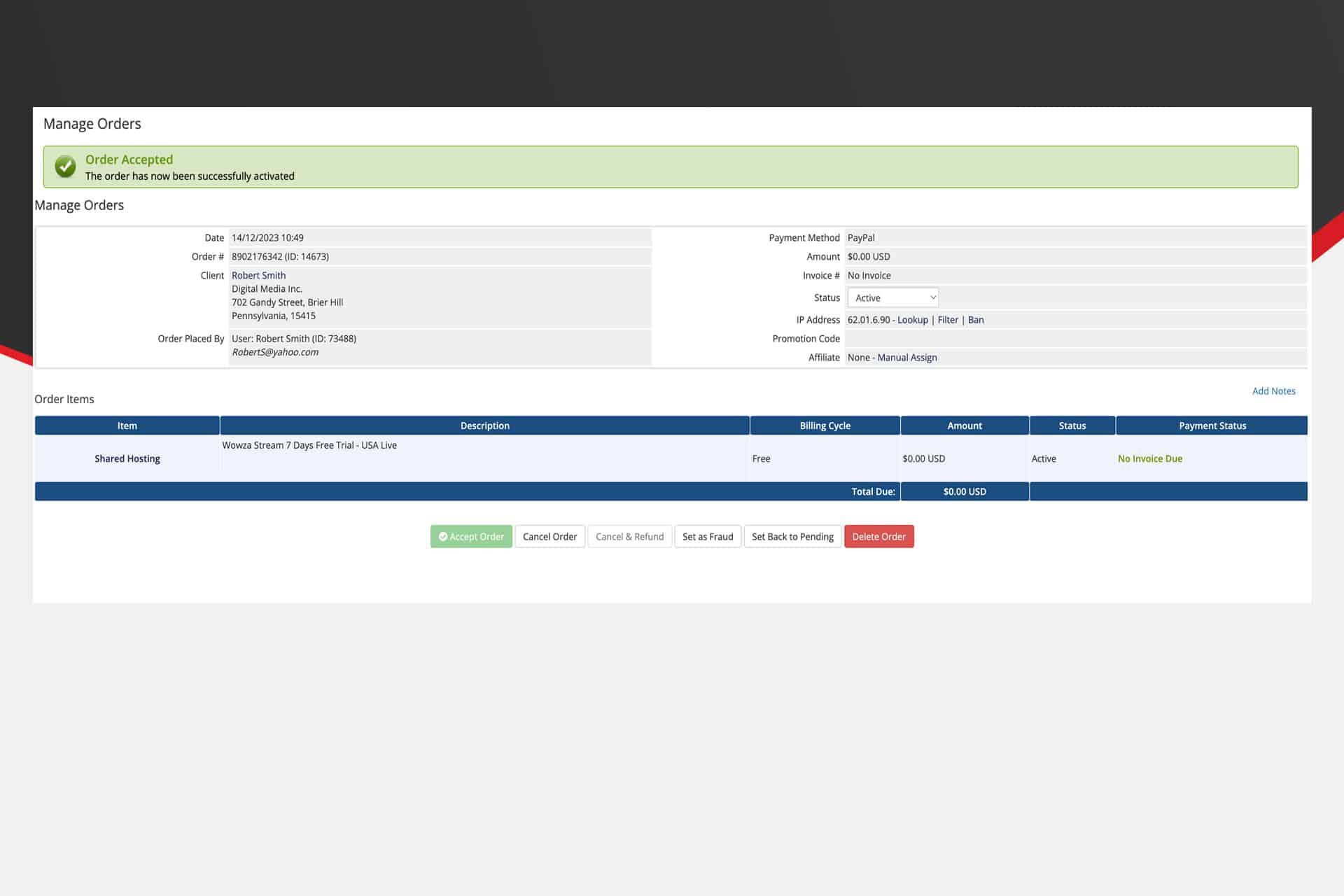Click the Ban IP link
Image resolution: width=1344 pixels, height=896 pixels.
click(976, 320)
